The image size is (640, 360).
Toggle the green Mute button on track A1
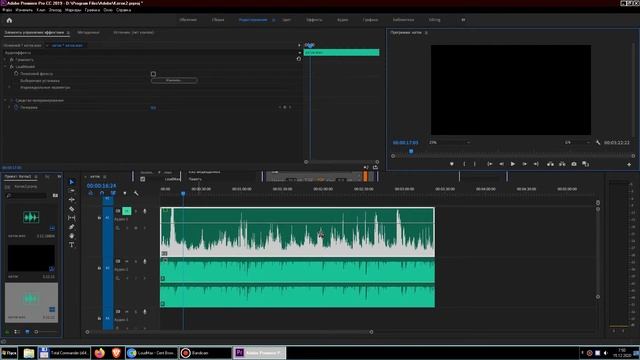click(127, 211)
